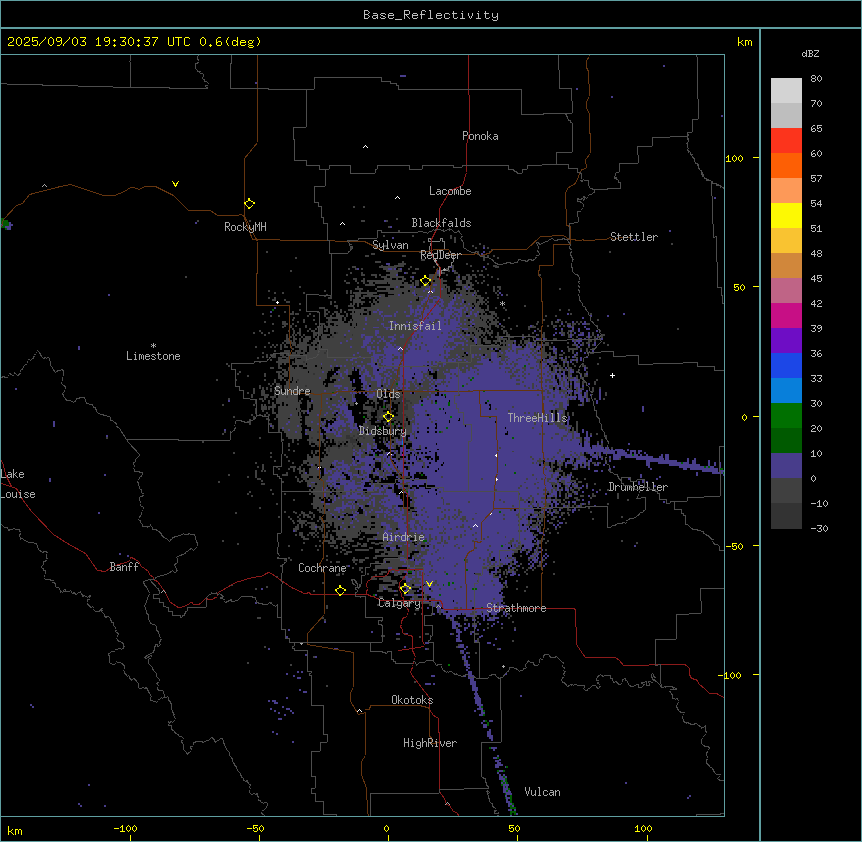Screen dimensions: 862x842
Task: Click the yellow V marker east of Calgary
Action: click(429, 584)
